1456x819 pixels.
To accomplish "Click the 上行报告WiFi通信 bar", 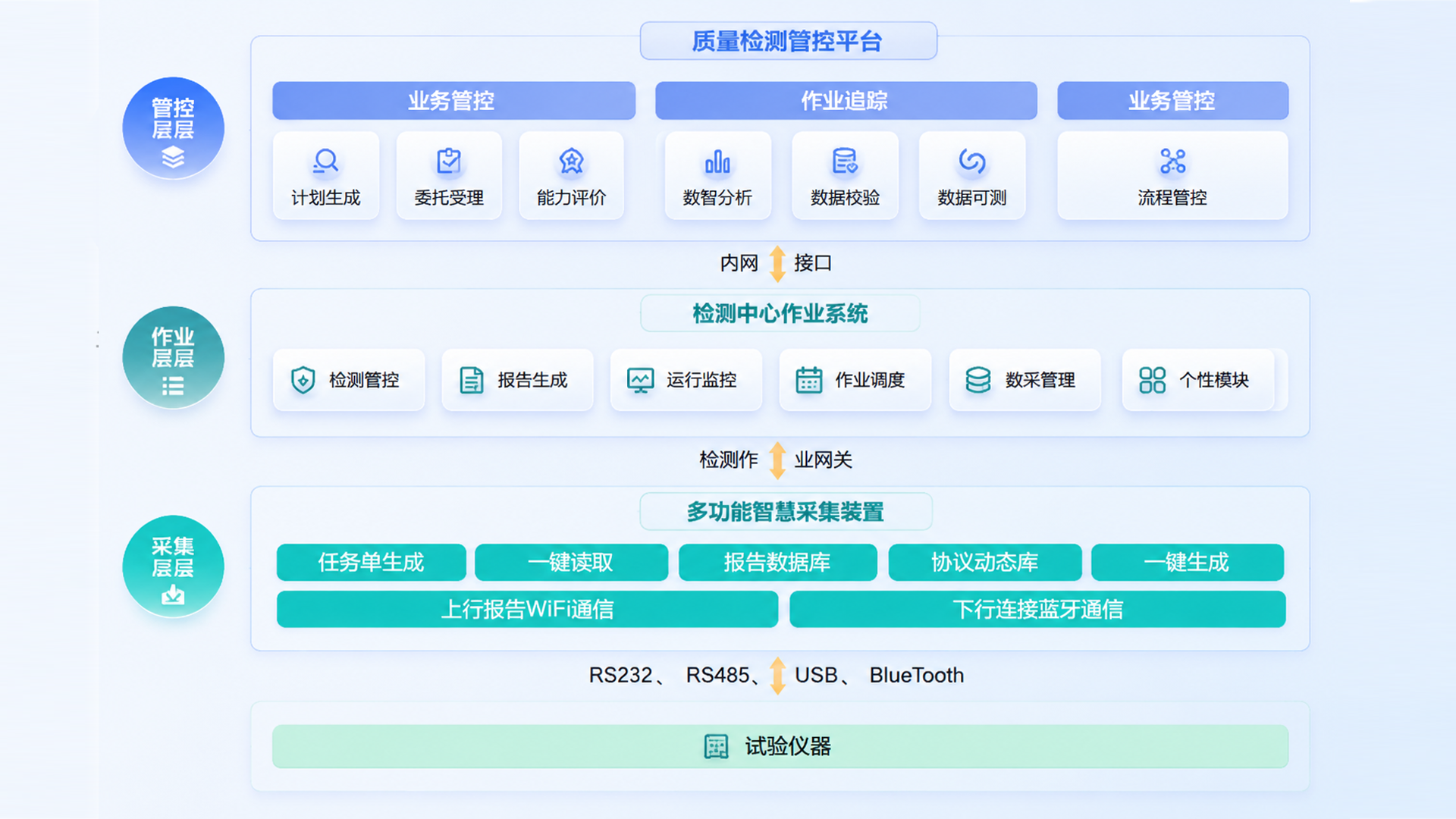I will (x=528, y=609).
